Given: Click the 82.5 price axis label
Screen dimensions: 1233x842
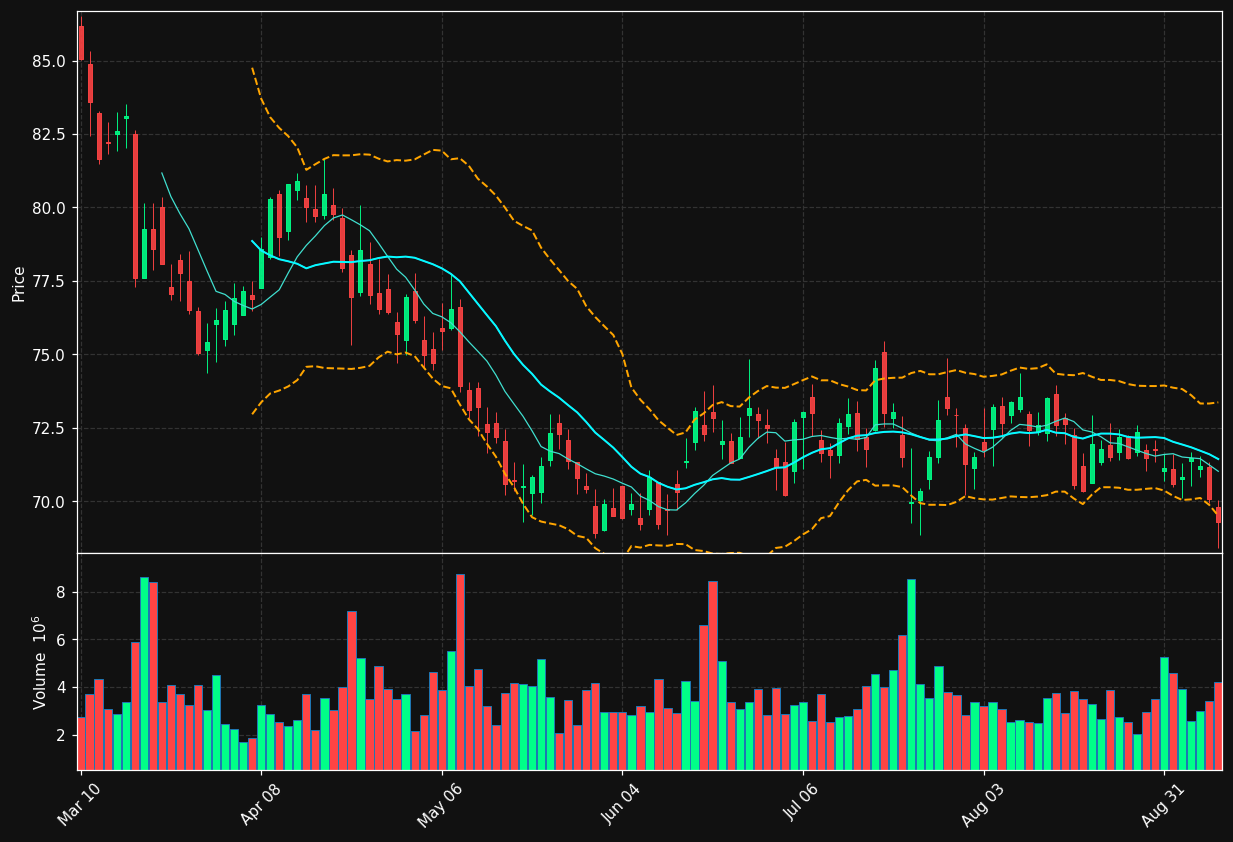Looking at the screenshot, I should pyautogui.click(x=48, y=134).
